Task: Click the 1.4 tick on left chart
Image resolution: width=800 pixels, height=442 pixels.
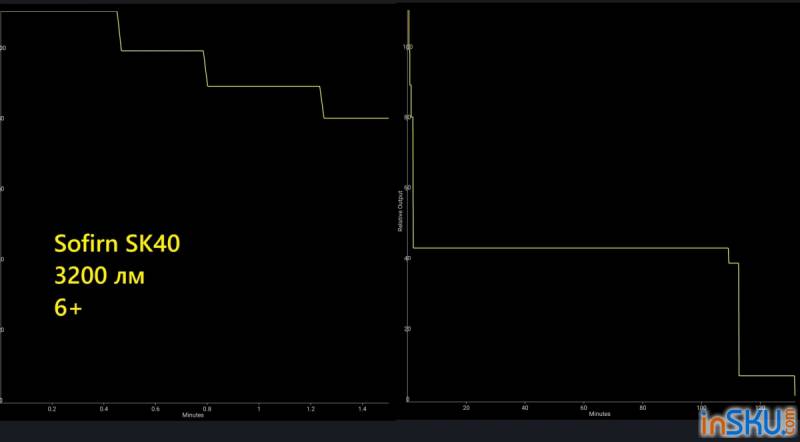Action: [x=362, y=409]
